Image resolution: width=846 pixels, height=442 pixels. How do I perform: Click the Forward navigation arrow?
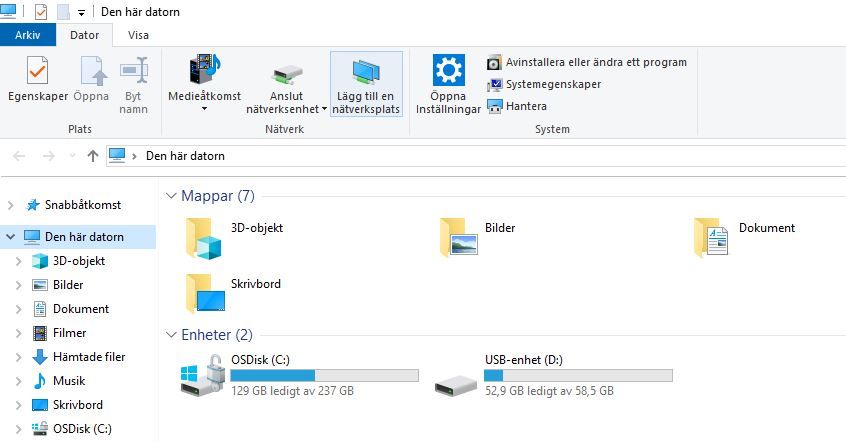pos(49,156)
